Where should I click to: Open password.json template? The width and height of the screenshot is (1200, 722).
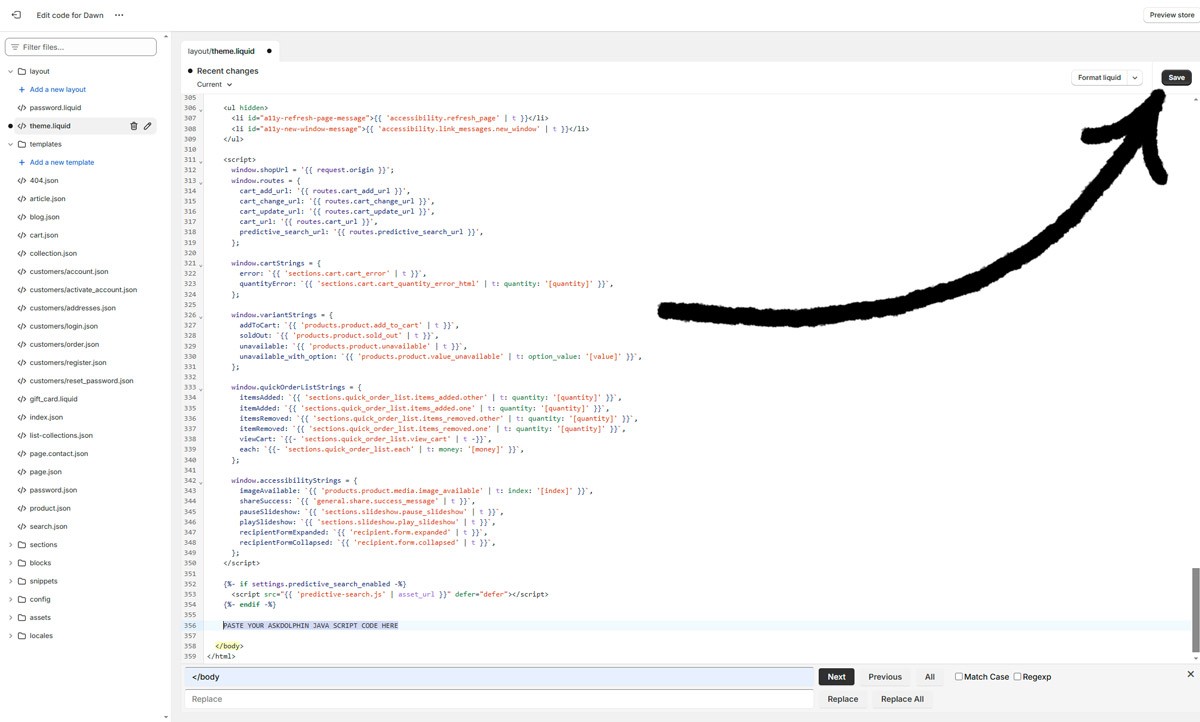click(x=53, y=490)
